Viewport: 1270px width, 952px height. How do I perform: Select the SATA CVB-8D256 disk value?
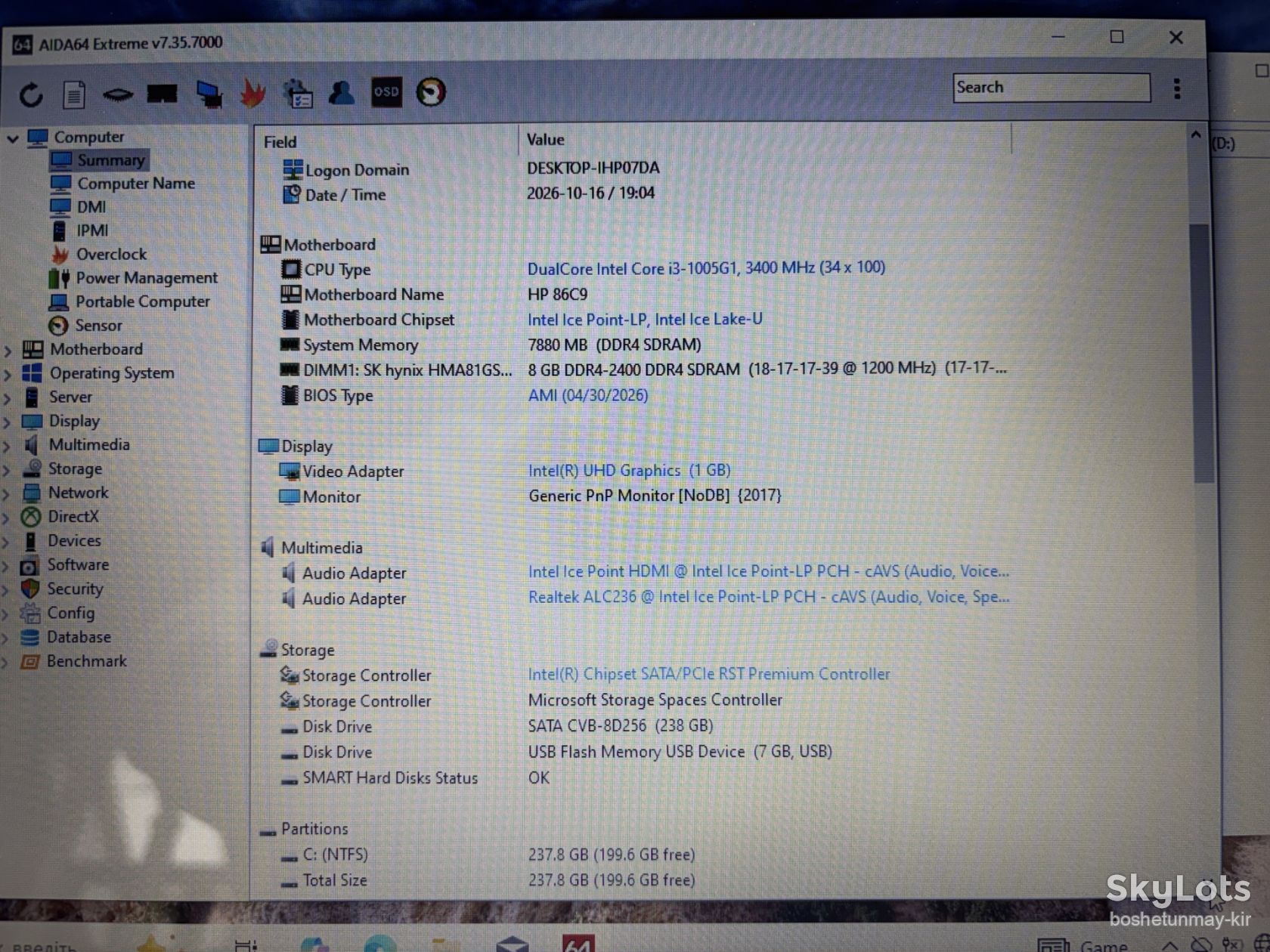[621, 726]
